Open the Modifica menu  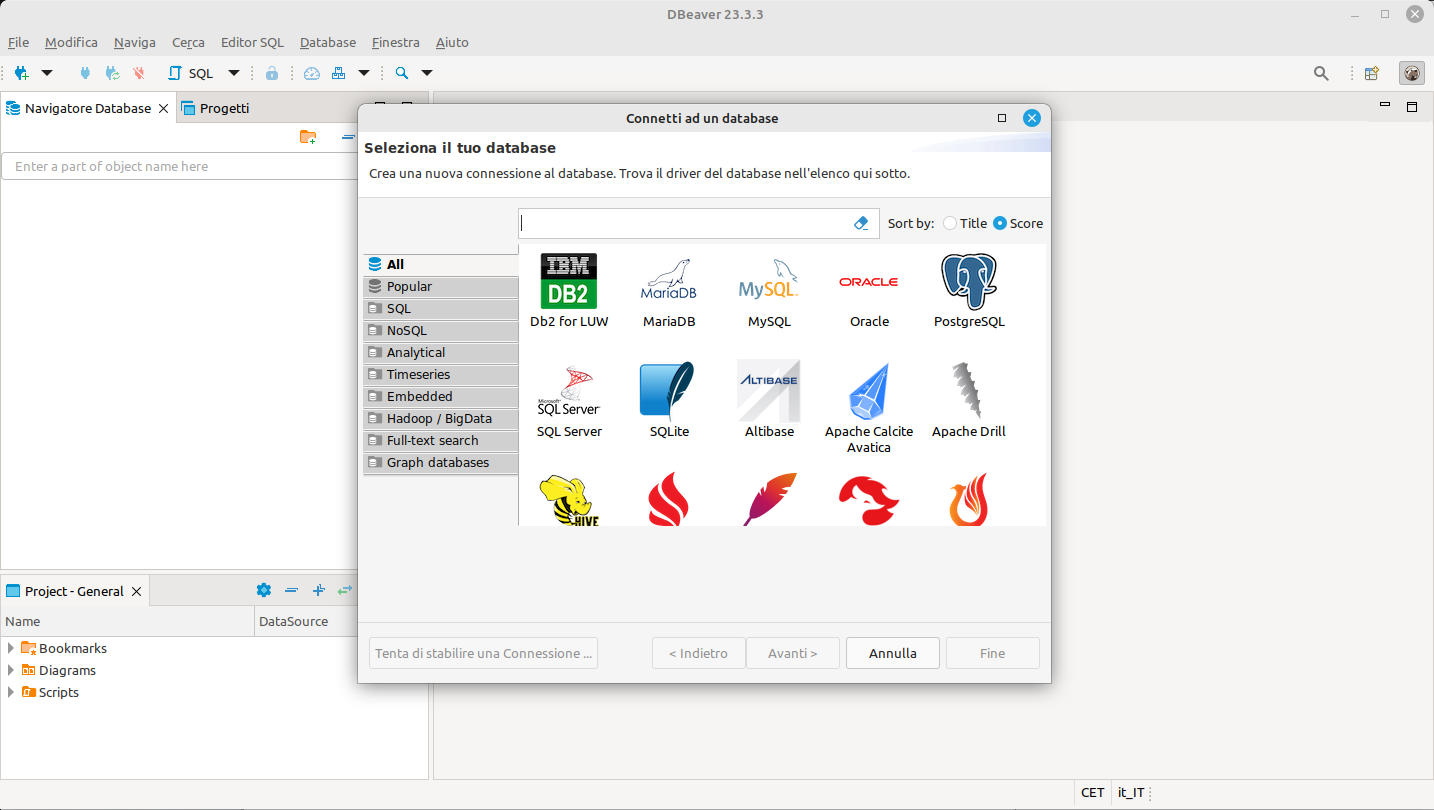(71, 42)
